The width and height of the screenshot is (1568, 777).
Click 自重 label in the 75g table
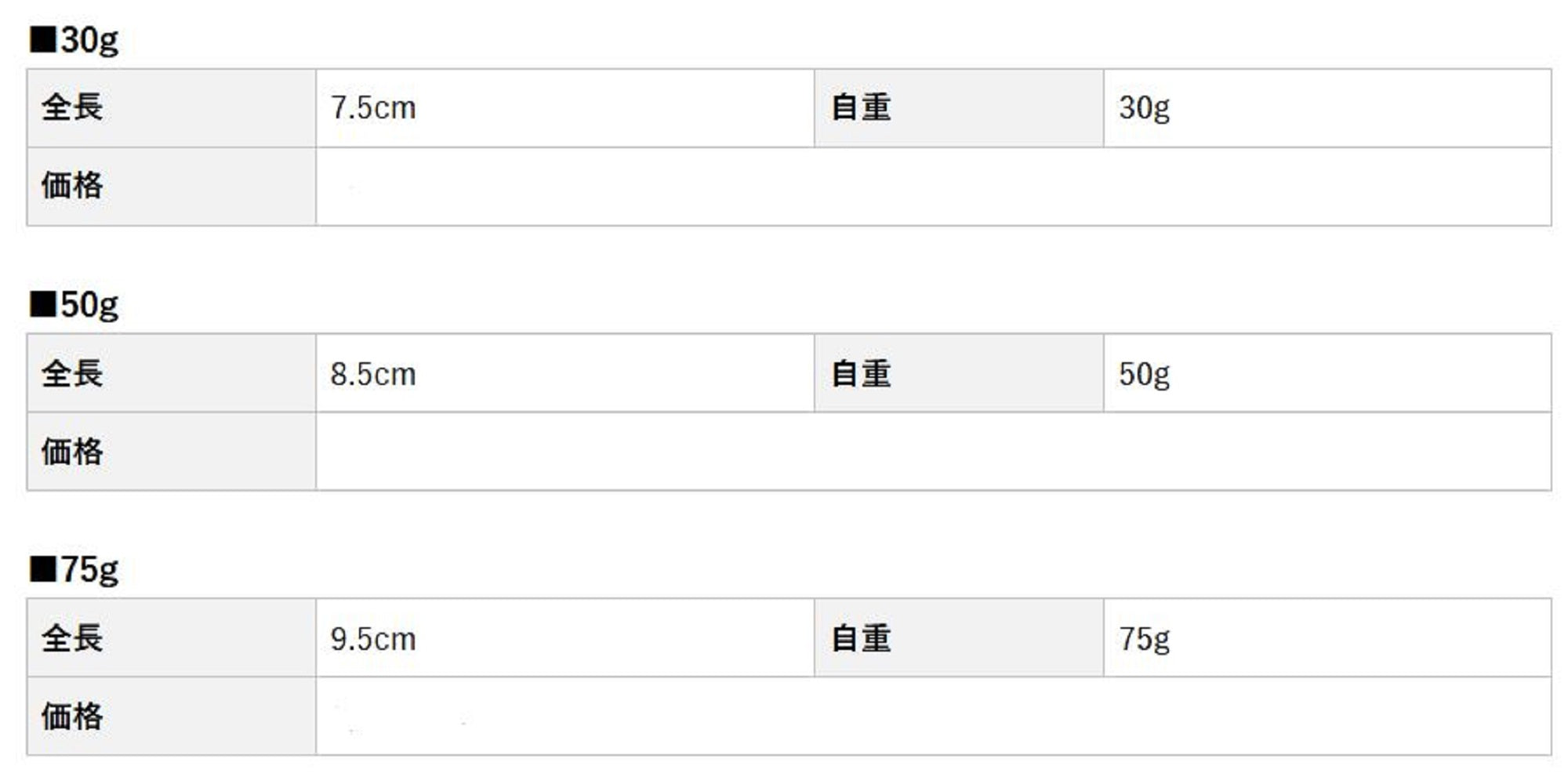(x=861, y=638)
